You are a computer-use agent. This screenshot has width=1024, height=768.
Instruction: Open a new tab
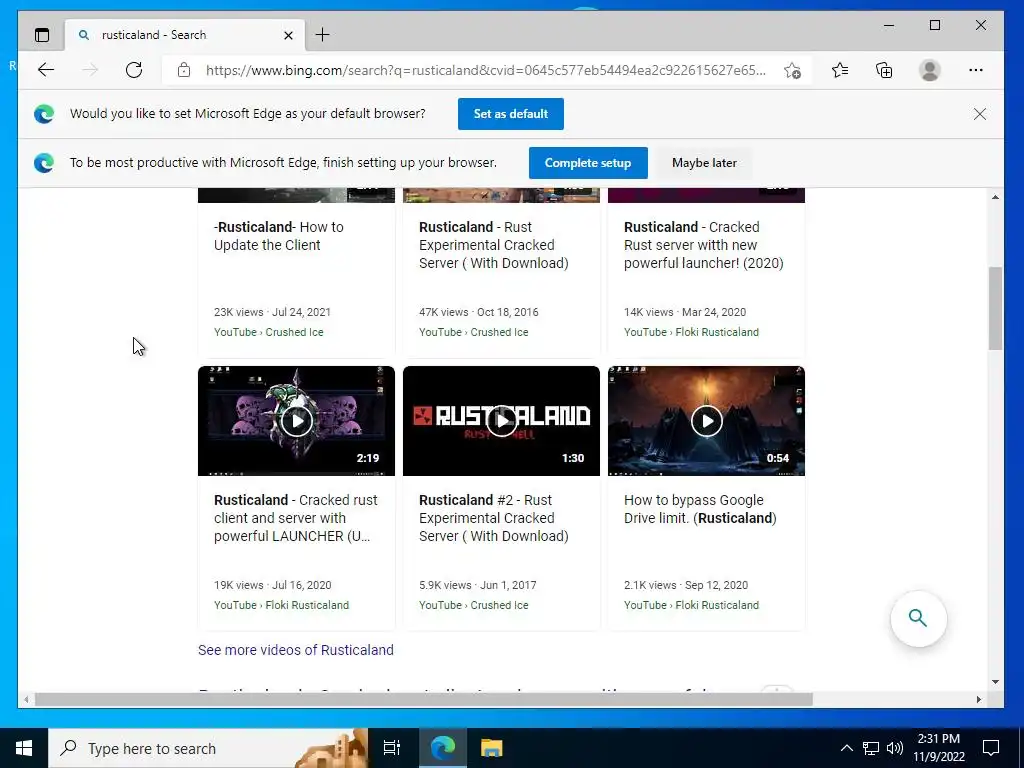coord(323,35)
